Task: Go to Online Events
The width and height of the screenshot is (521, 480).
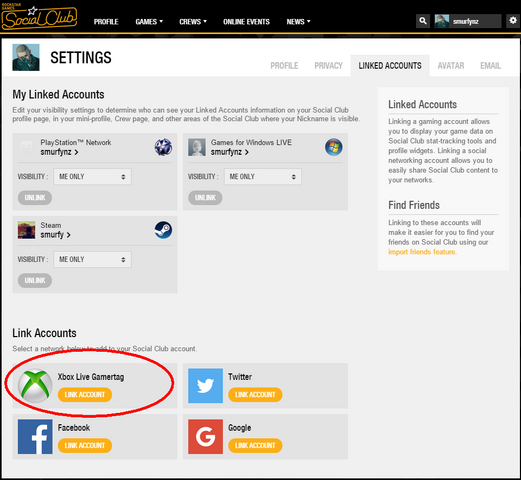Action: point(246,22)
